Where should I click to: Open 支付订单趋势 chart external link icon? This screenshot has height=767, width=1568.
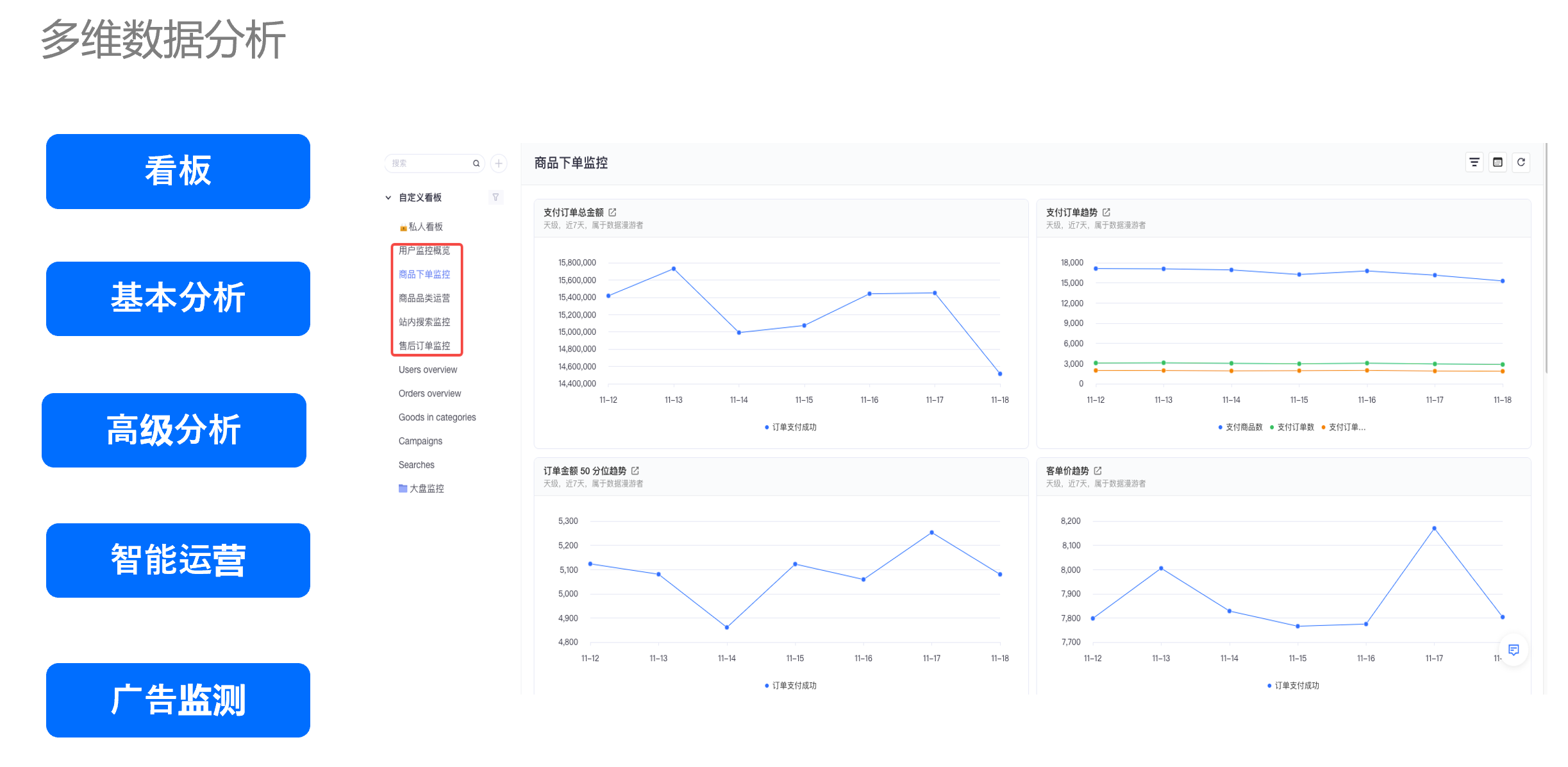click(1106, 212)
